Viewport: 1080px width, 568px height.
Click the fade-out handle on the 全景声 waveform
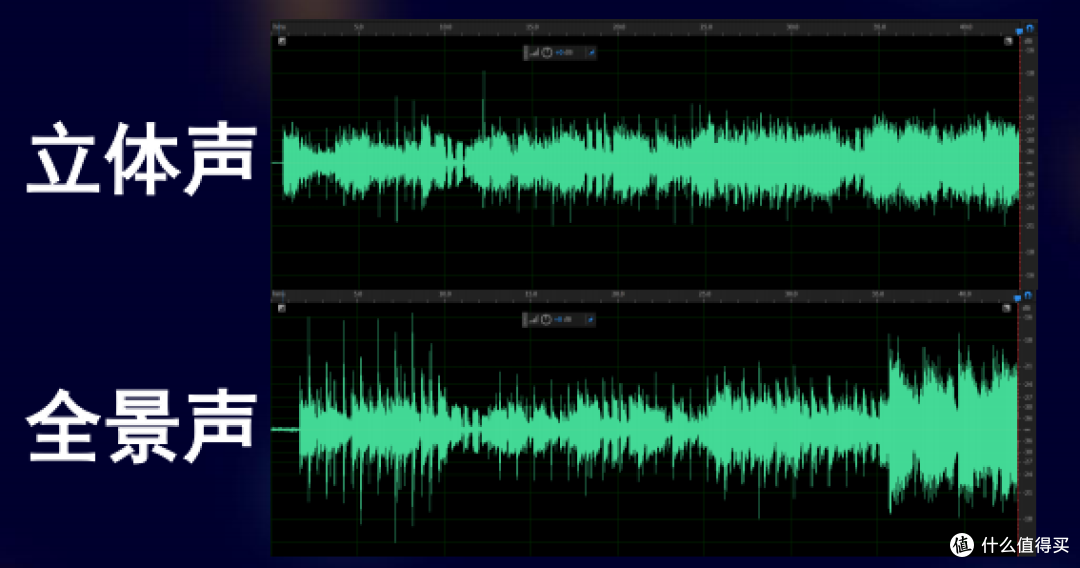(x=1006, y=308)
